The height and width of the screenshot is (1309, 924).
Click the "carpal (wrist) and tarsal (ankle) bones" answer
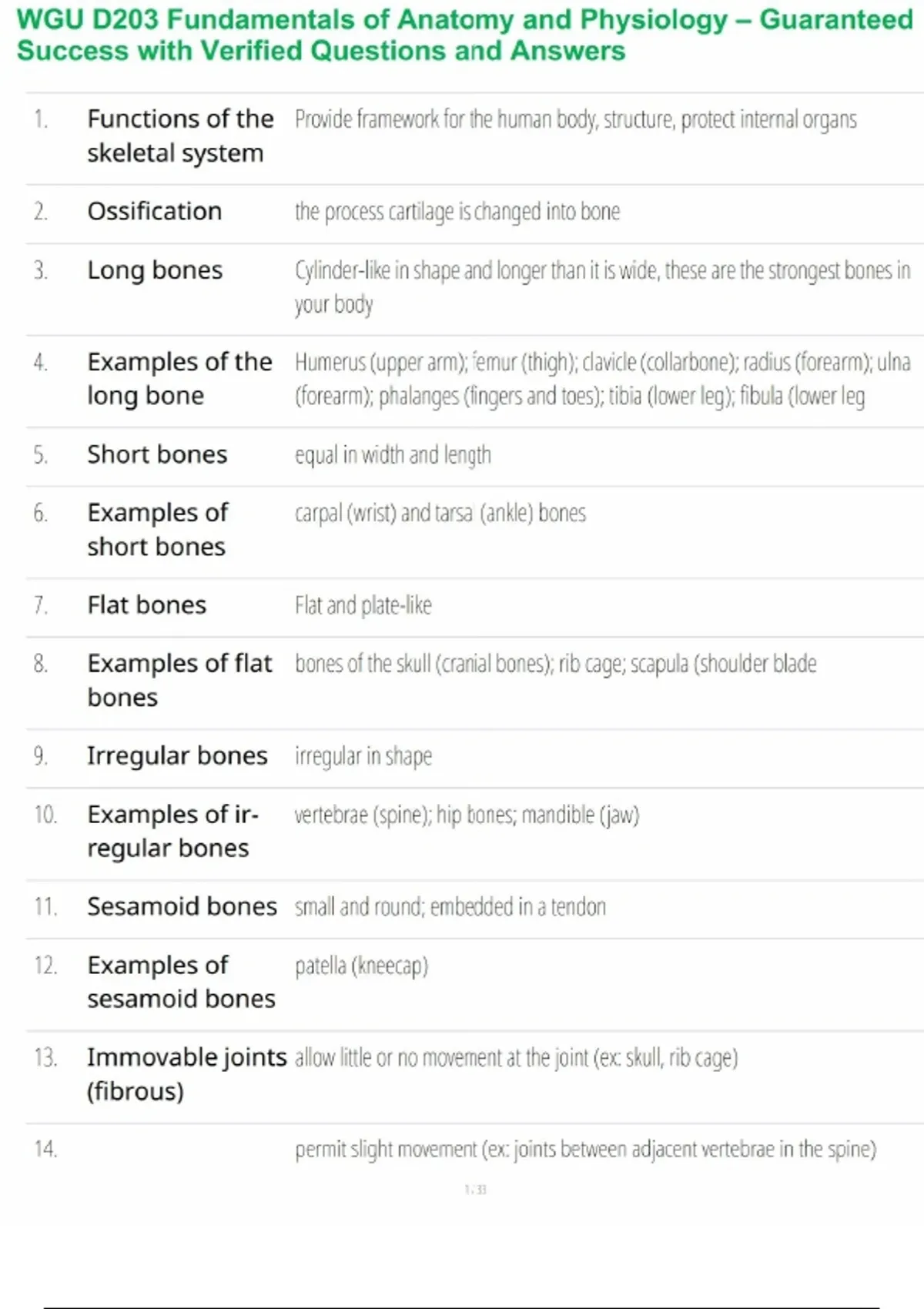coord(440,514)
